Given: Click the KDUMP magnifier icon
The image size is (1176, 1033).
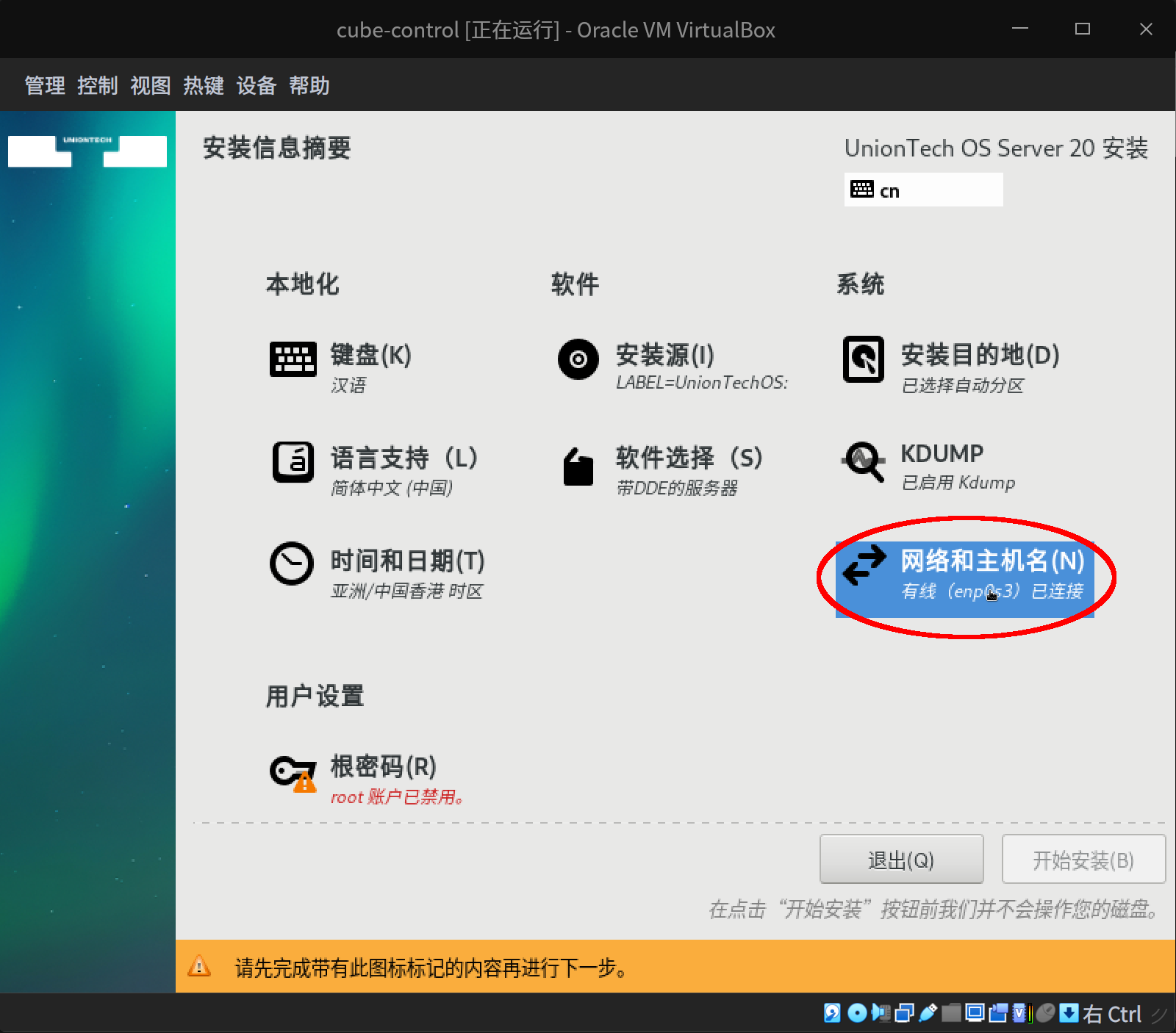Looking at the screenshot, I should tap(864, 461).
